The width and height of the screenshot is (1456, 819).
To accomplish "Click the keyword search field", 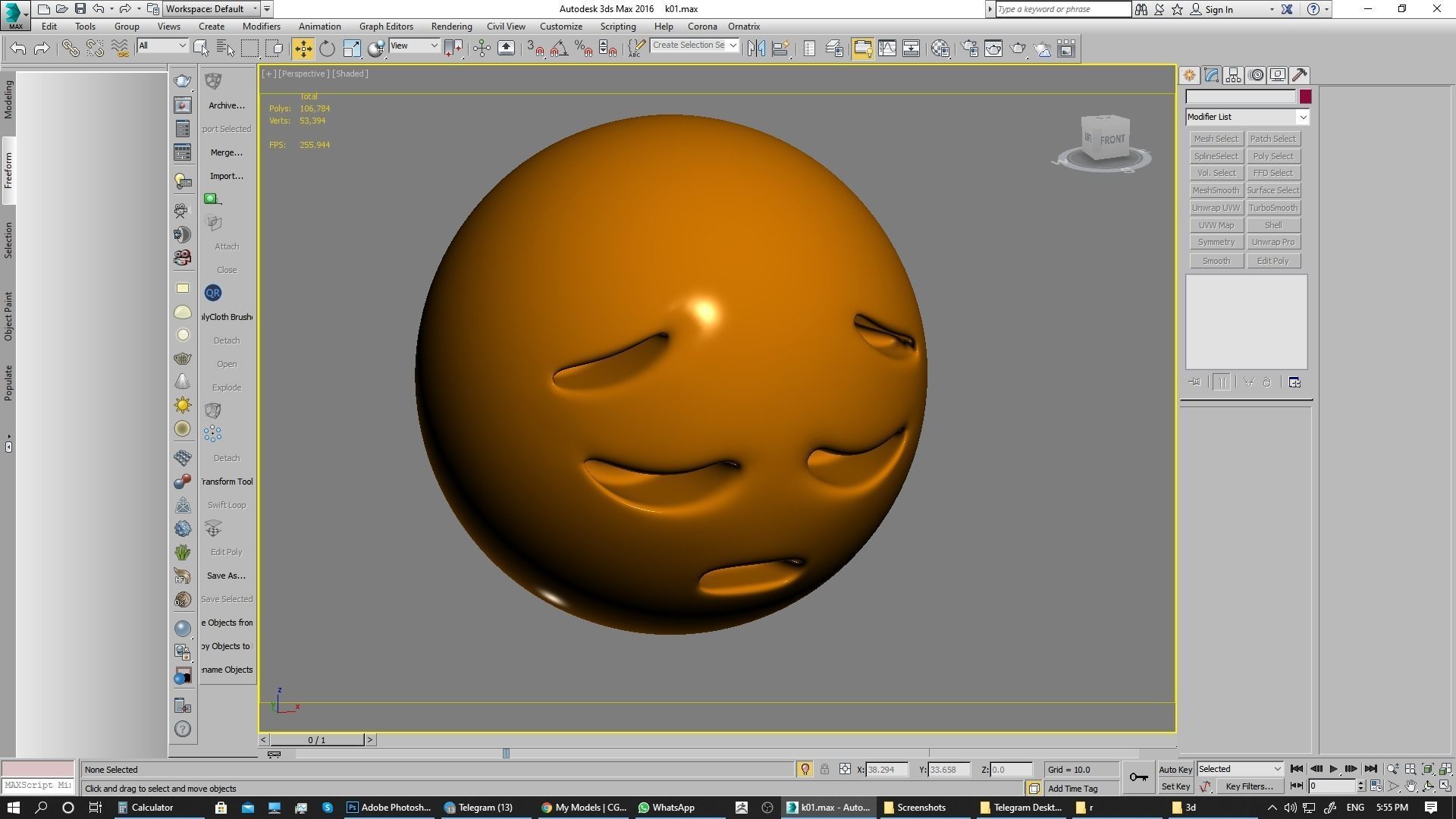I will point(1062,9).
